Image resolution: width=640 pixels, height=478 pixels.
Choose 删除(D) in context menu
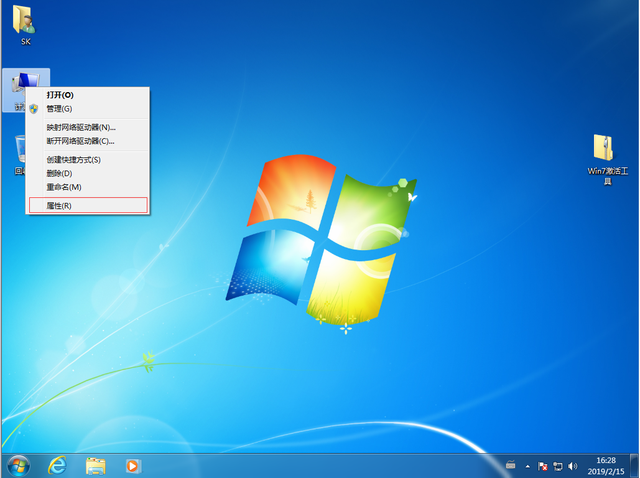[x=87, y=173]
